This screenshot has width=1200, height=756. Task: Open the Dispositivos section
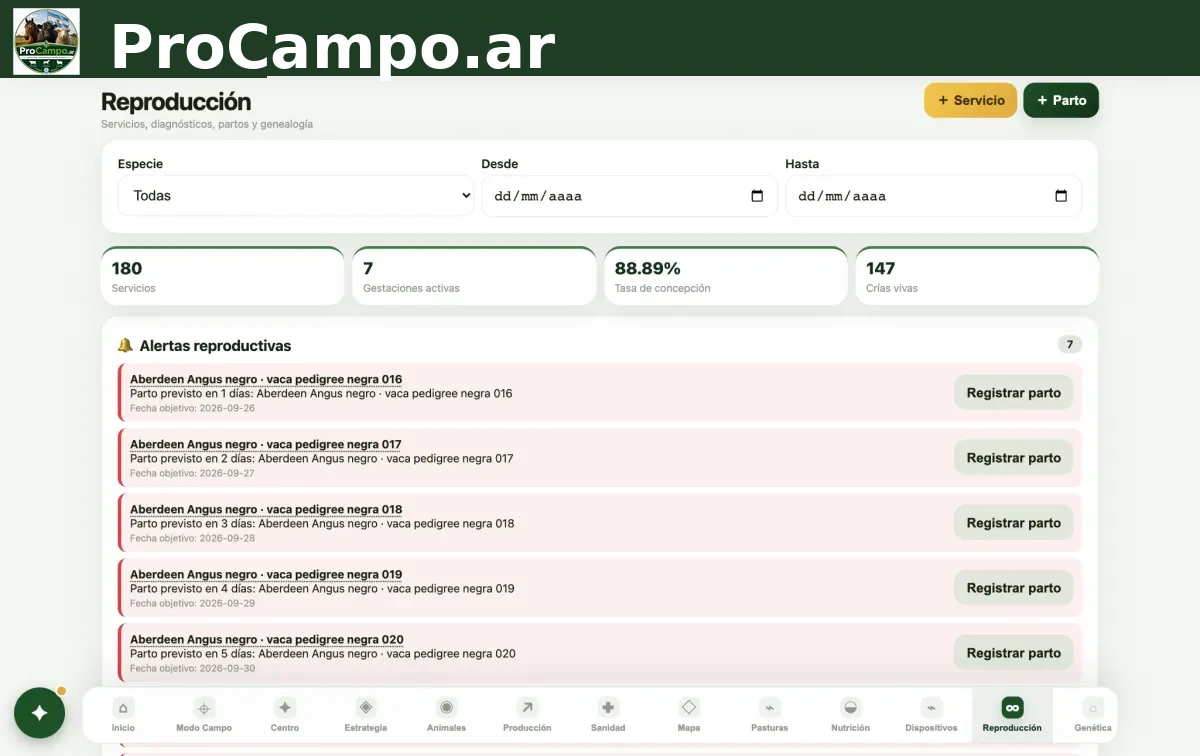coord(931,715)
